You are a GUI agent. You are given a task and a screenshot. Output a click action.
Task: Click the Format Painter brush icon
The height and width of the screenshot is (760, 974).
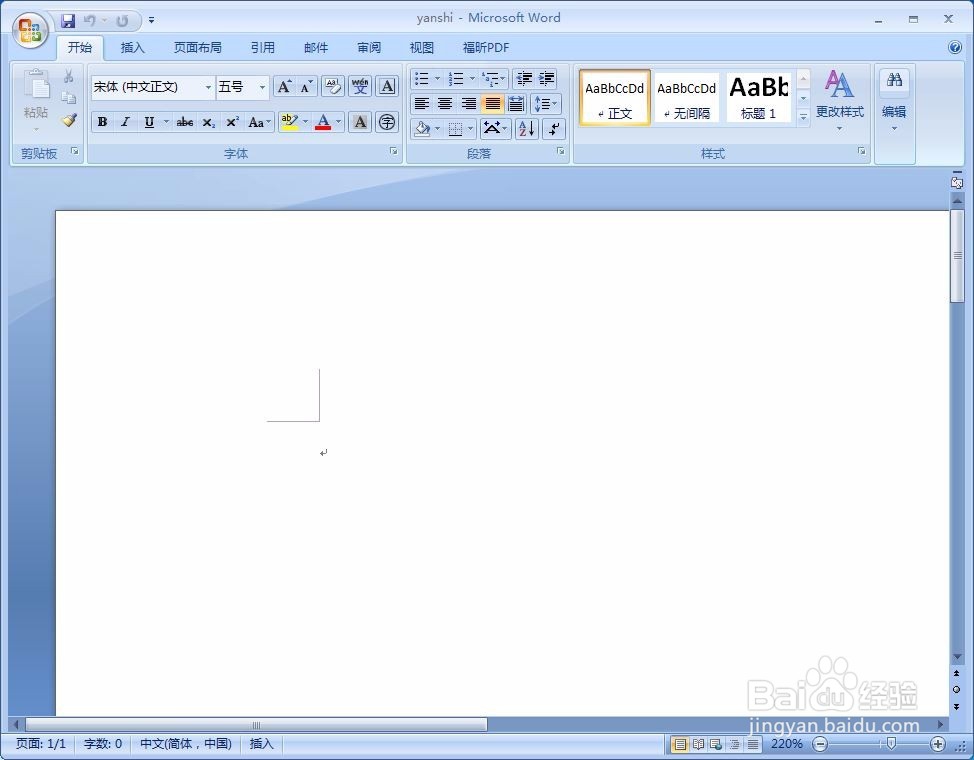tap(69, 120)
